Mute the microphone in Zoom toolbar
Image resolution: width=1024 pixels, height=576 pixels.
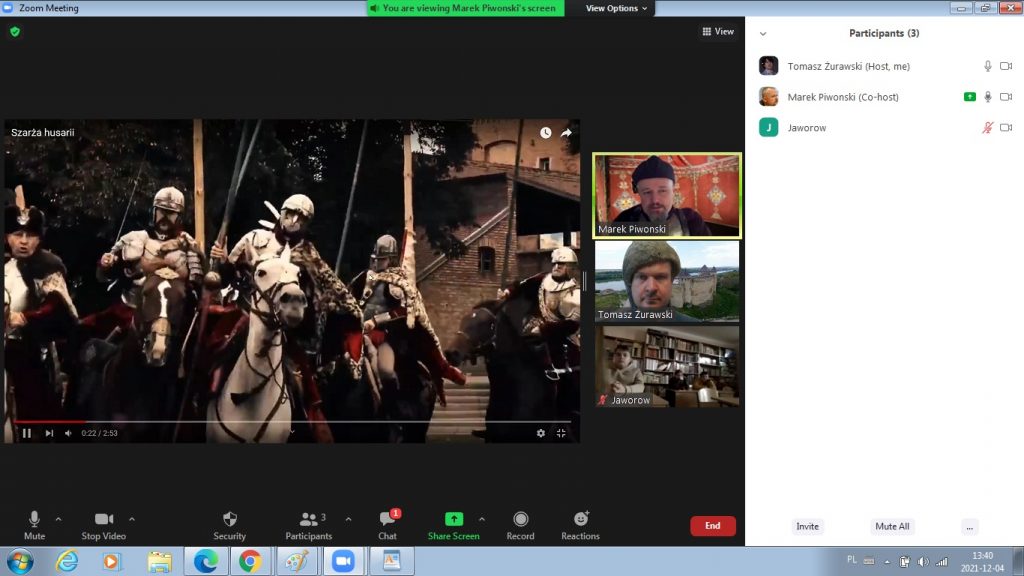pos(34,524)
